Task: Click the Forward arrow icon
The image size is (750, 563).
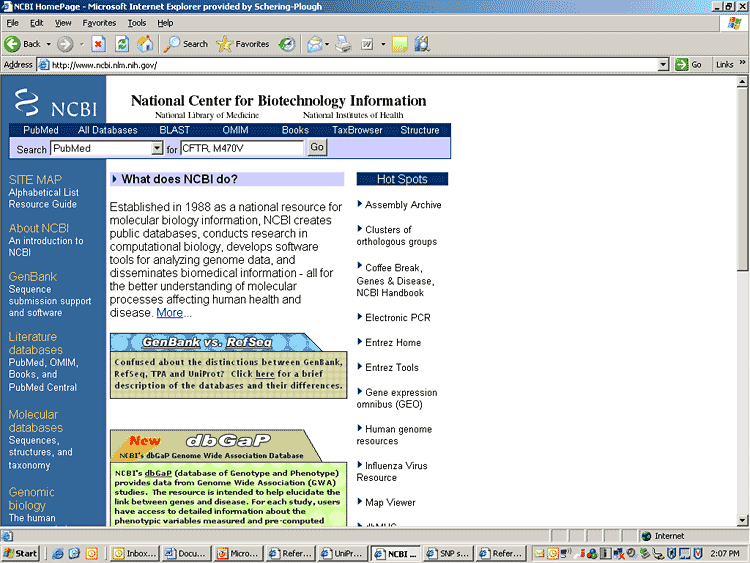Action: point(65,44)
